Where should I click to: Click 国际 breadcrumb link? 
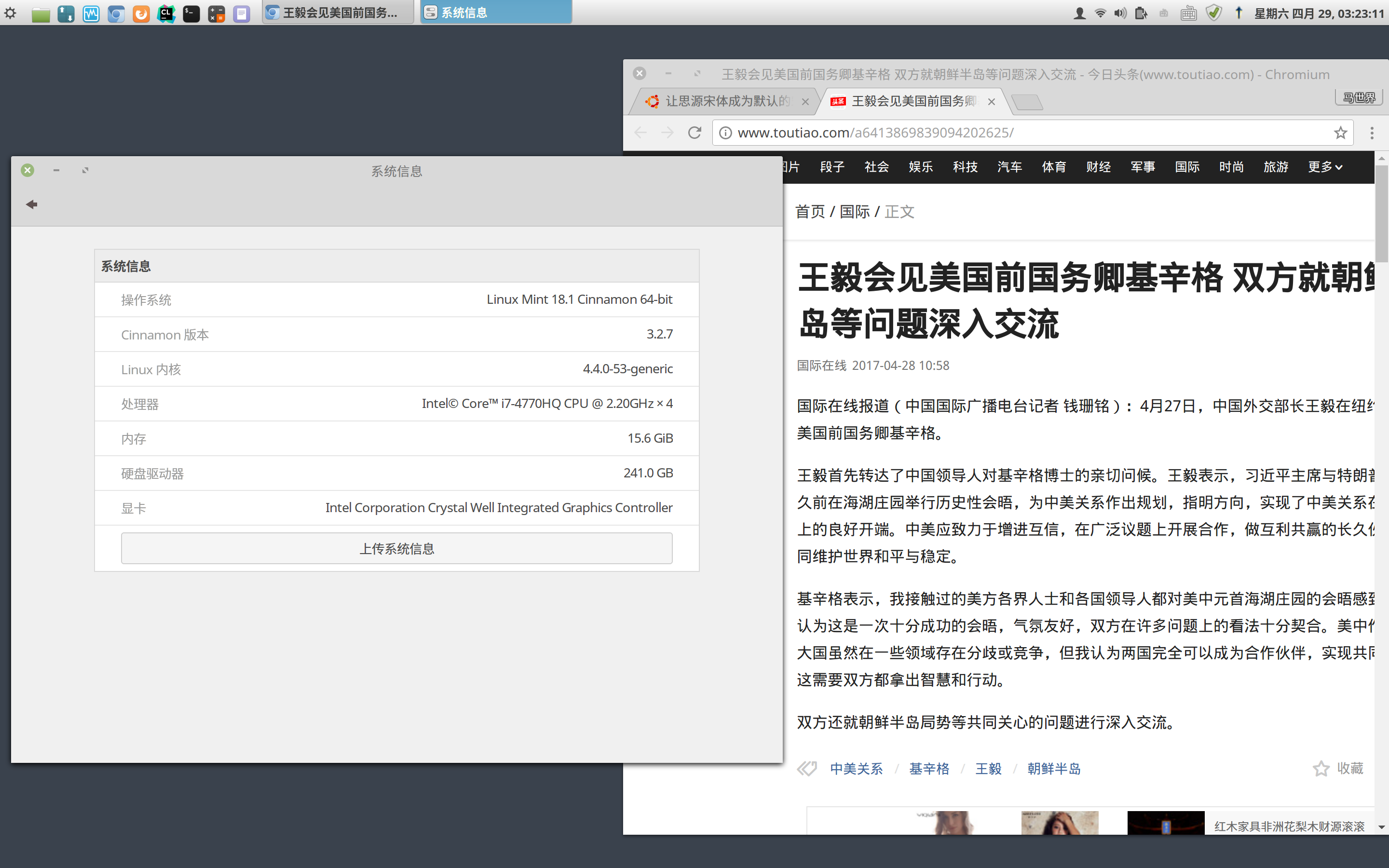click(x=855, y=212)
